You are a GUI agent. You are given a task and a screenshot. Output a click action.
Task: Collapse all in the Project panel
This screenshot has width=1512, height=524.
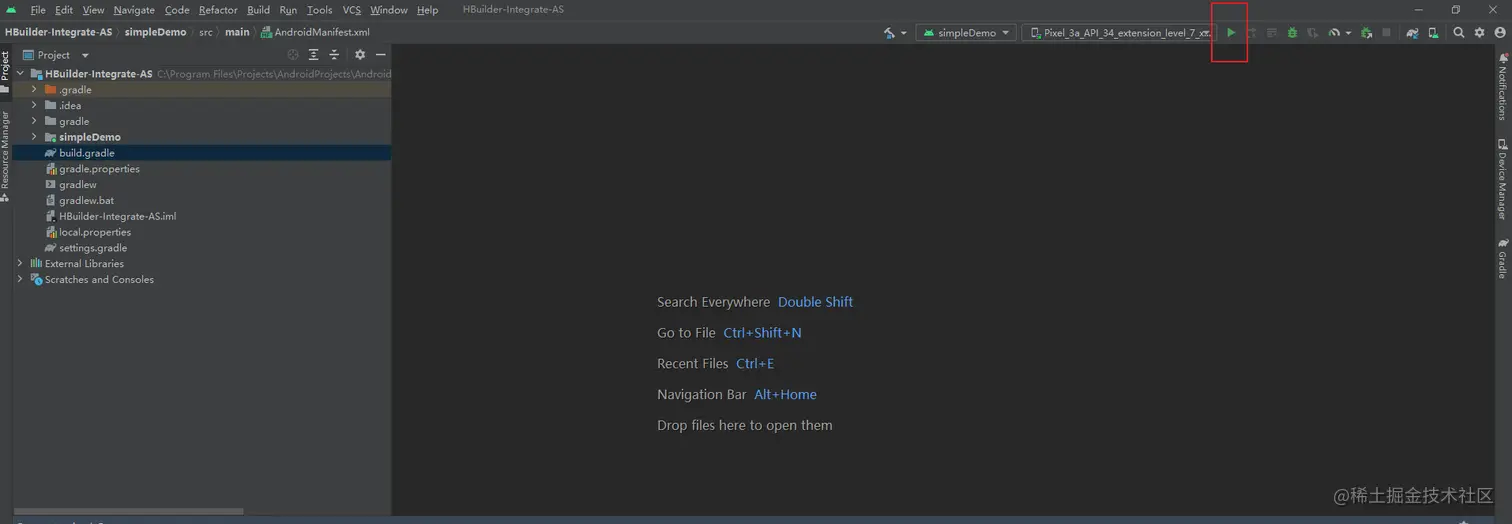(334, 55)
